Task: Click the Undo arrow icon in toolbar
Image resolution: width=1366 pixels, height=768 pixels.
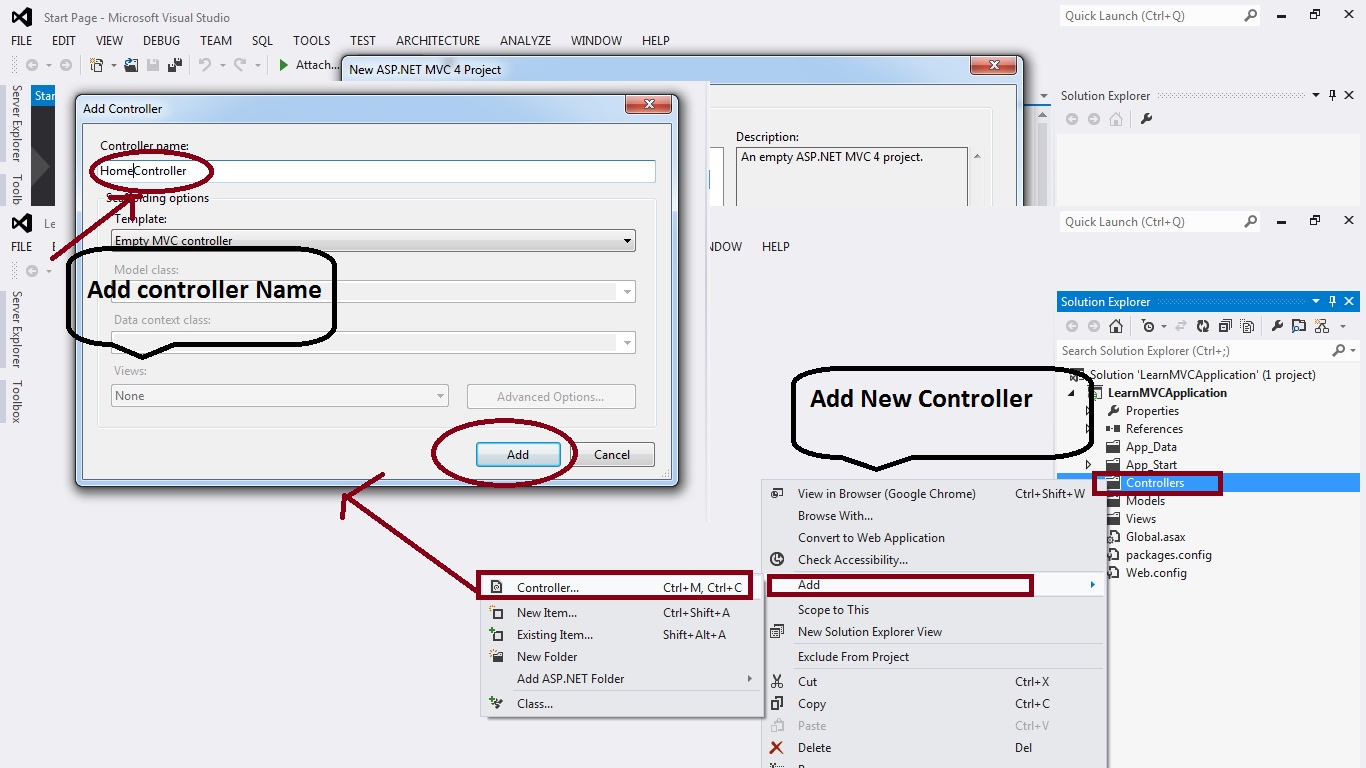Action: pos(204,65)
